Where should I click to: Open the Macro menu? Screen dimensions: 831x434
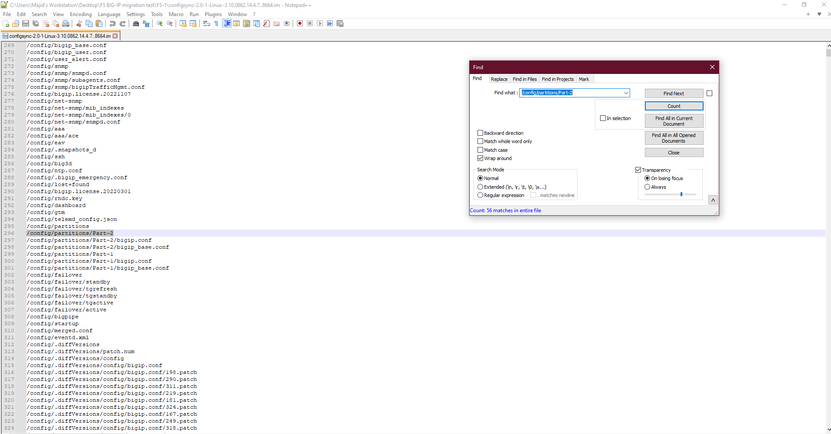[176, 14]
